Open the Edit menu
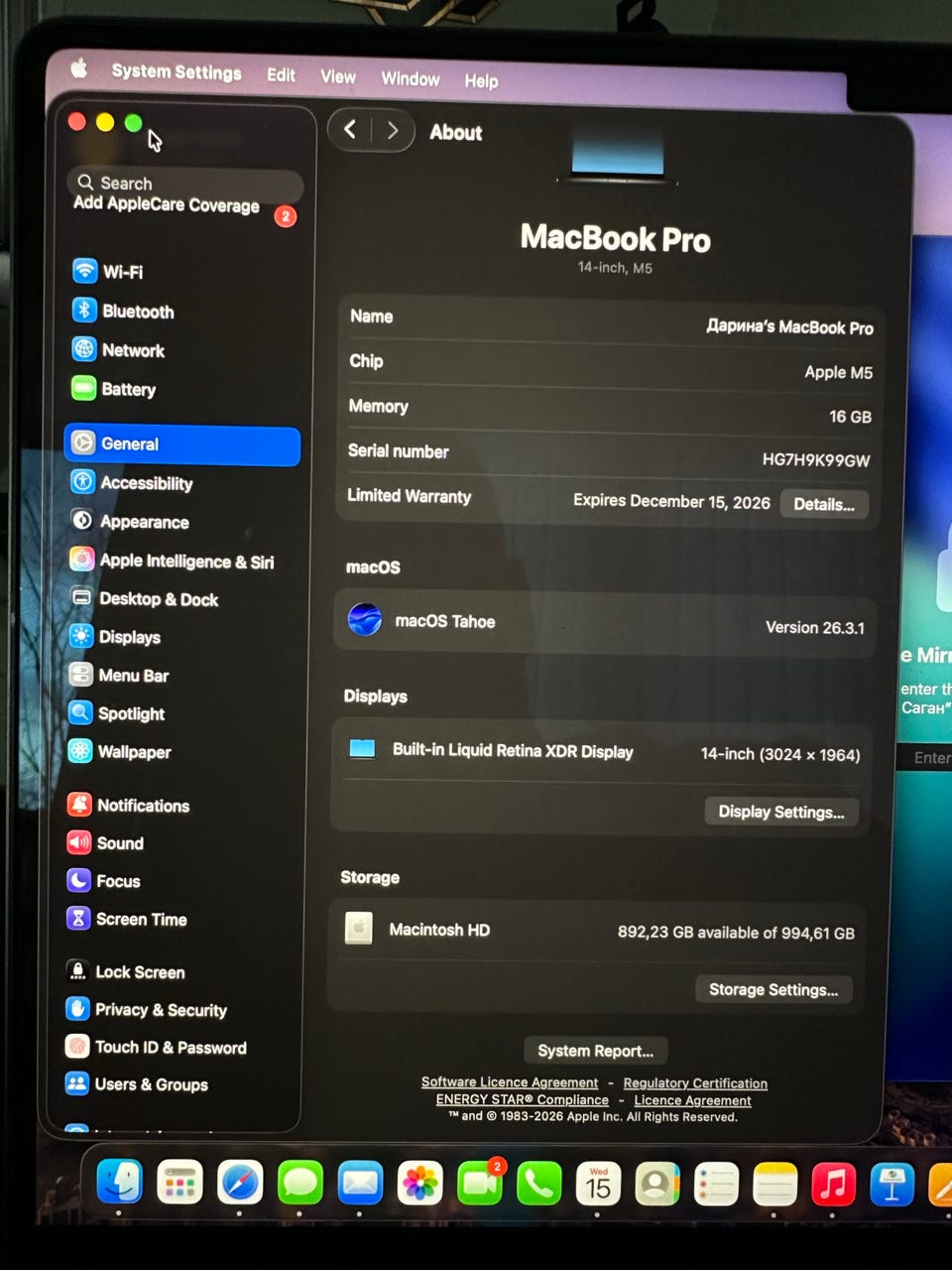952x1270 pixels. pyautogui.click(x=281, y=74)
